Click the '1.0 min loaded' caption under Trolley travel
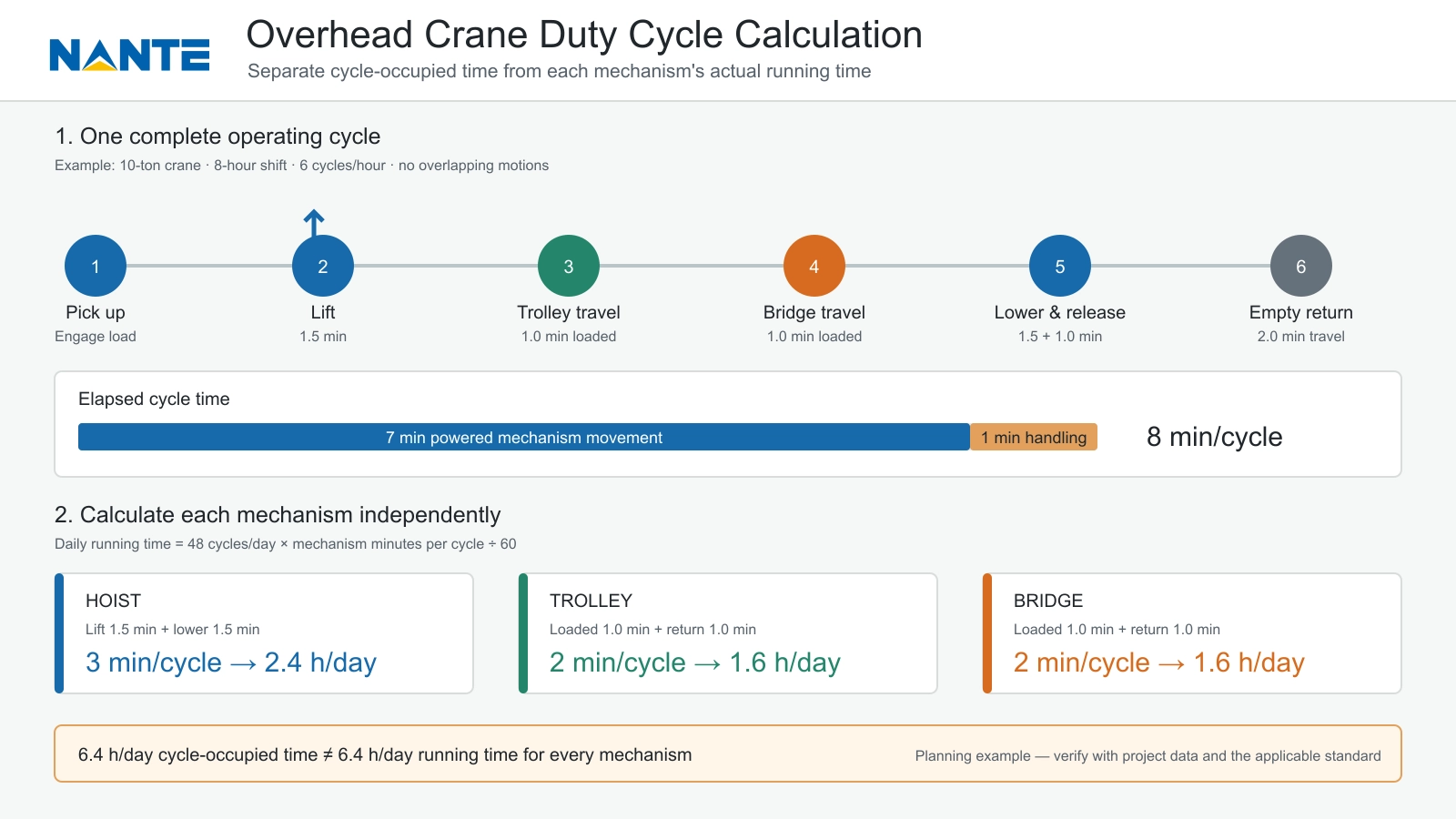The height and width of the screenshot is (819, 1456). pos(569,337)
